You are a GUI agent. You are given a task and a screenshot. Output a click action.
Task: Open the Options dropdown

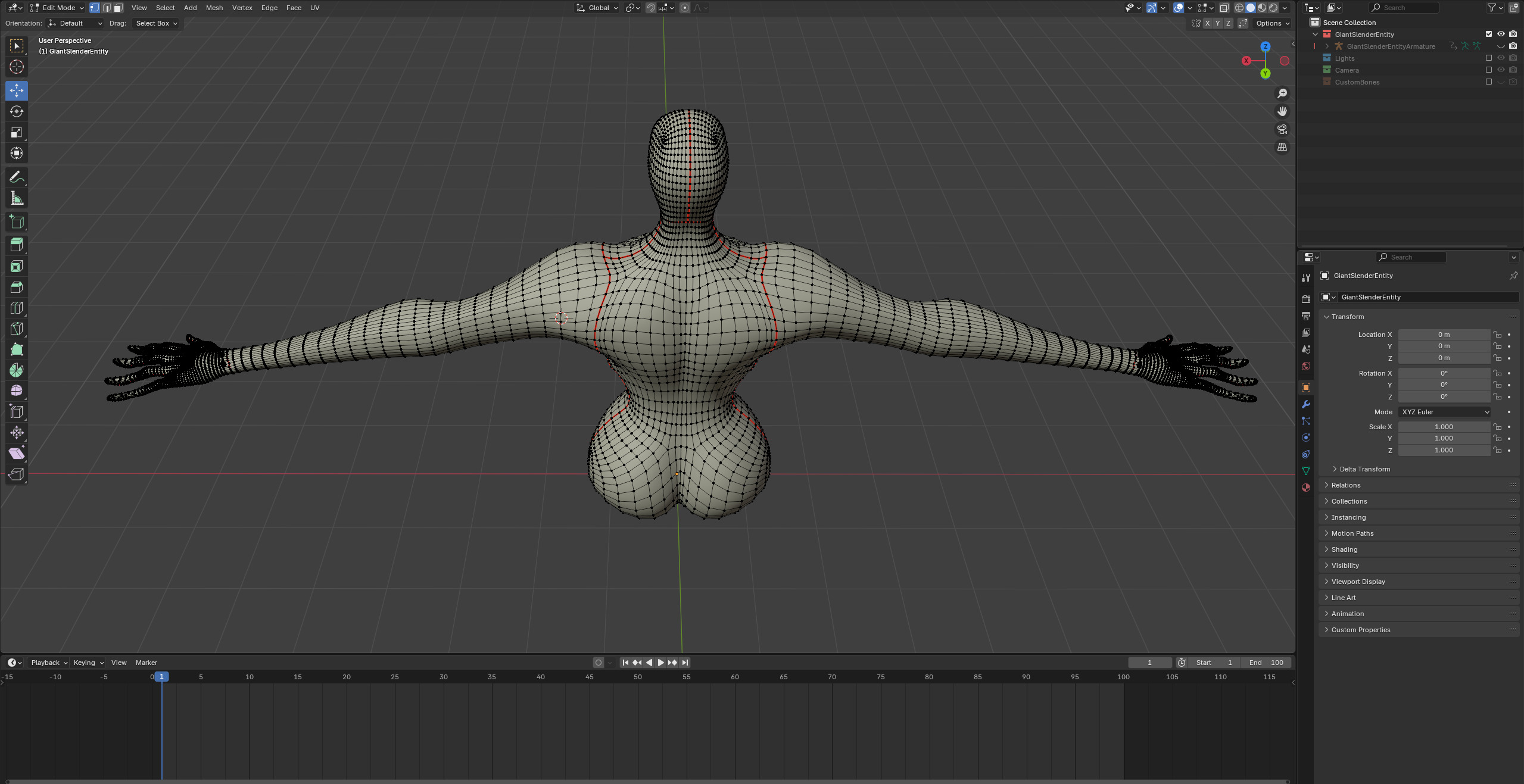[x=1273, y=23]
